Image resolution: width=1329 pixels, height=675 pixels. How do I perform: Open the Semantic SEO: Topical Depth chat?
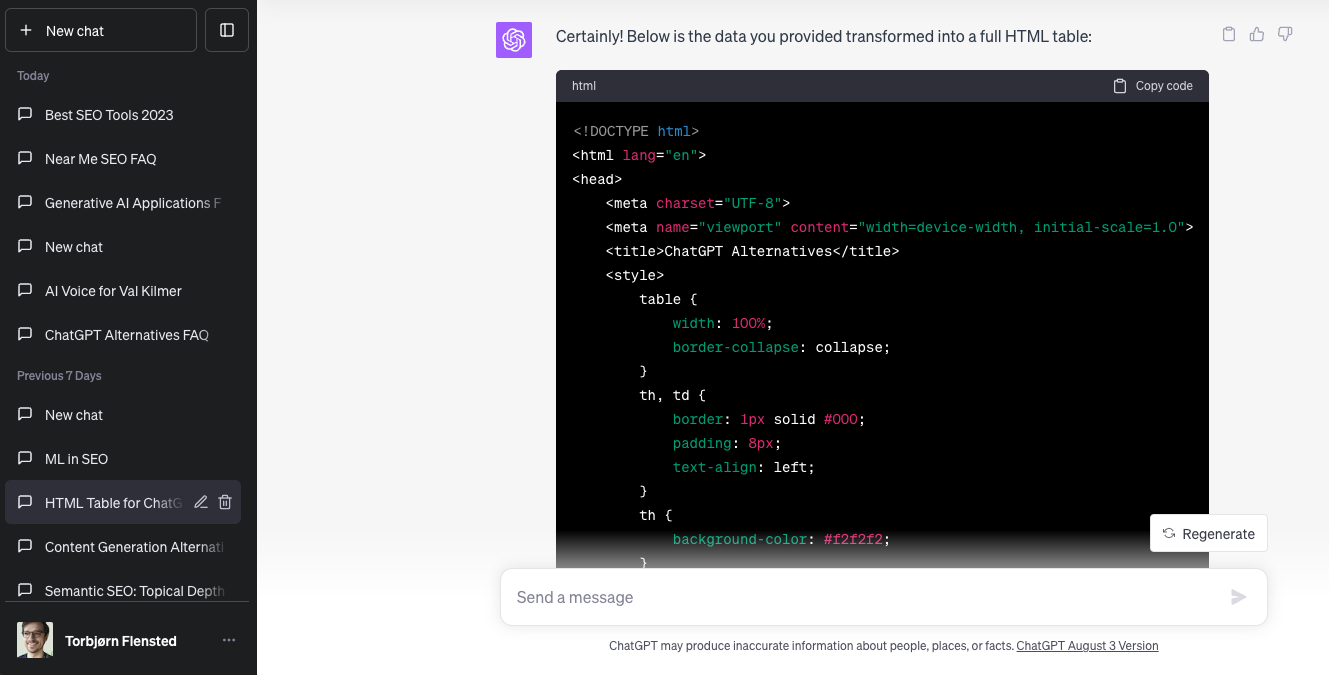point(123,591)
